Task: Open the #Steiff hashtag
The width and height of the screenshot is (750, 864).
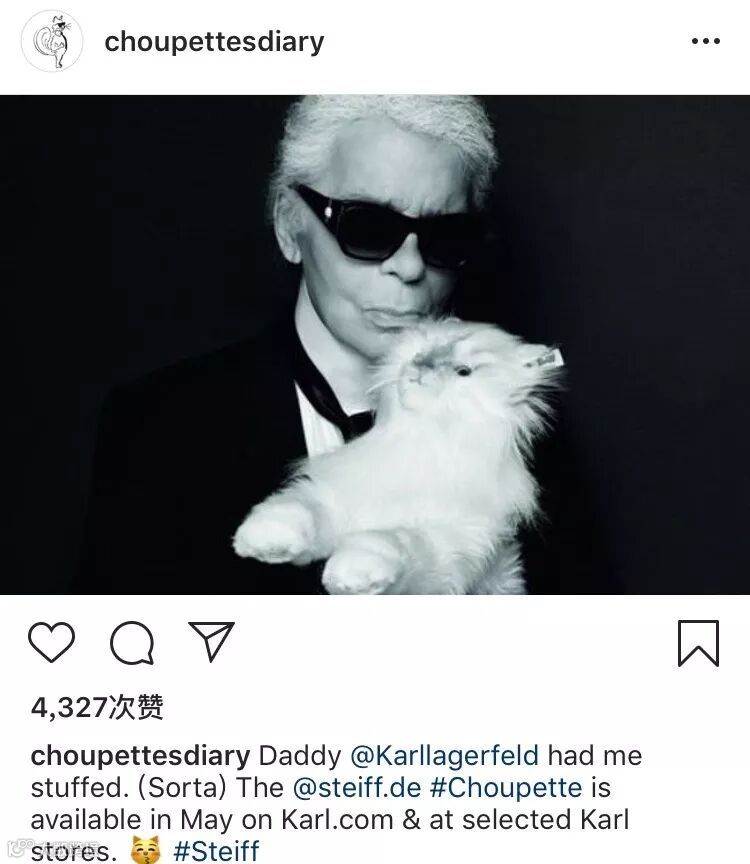Action: (x=216, y=850)
